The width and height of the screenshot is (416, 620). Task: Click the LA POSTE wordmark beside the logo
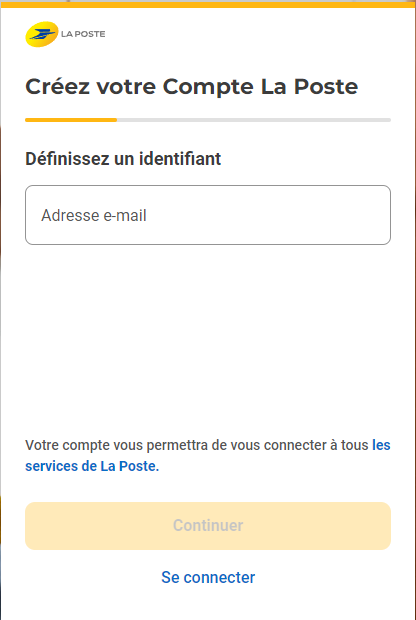83,34
